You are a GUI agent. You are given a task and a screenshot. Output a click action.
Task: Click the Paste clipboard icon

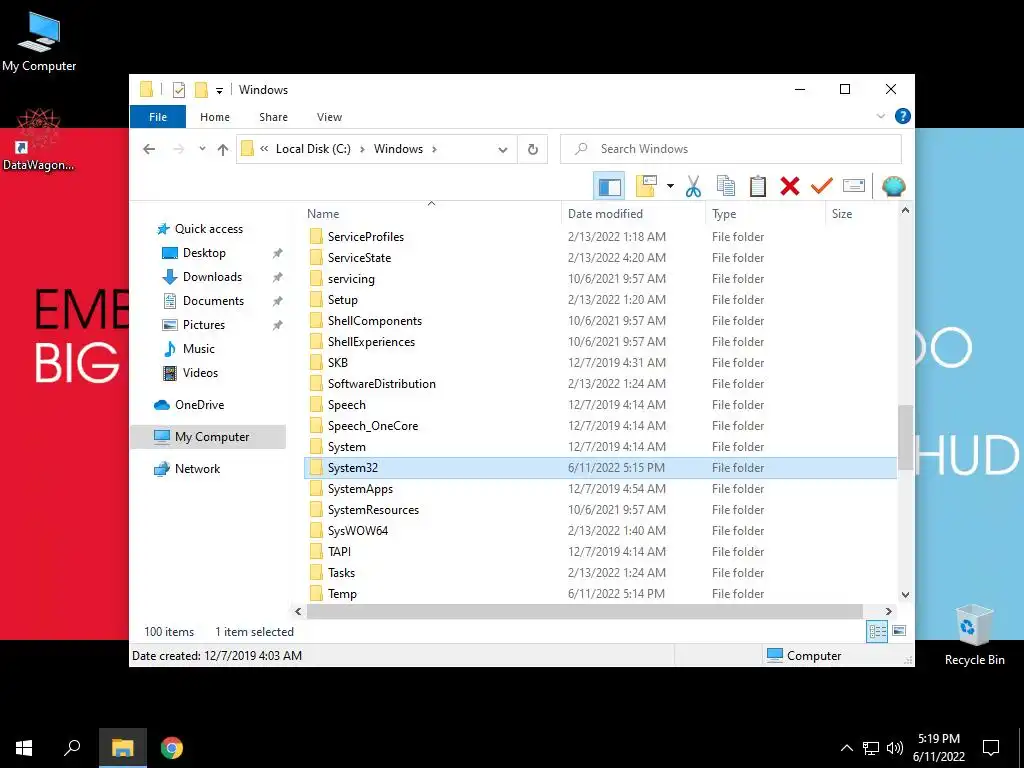758,186
